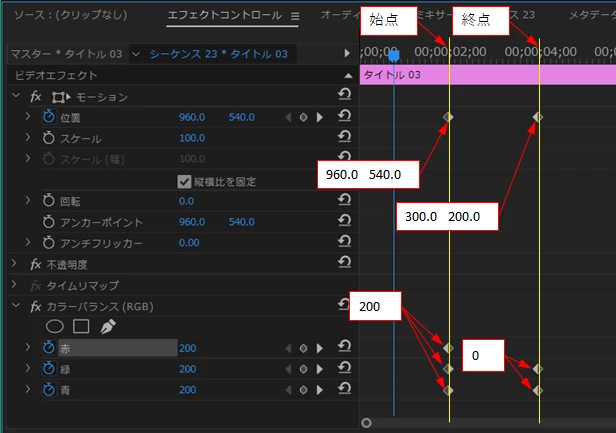Reset the 青 parameter

[344, 388]
